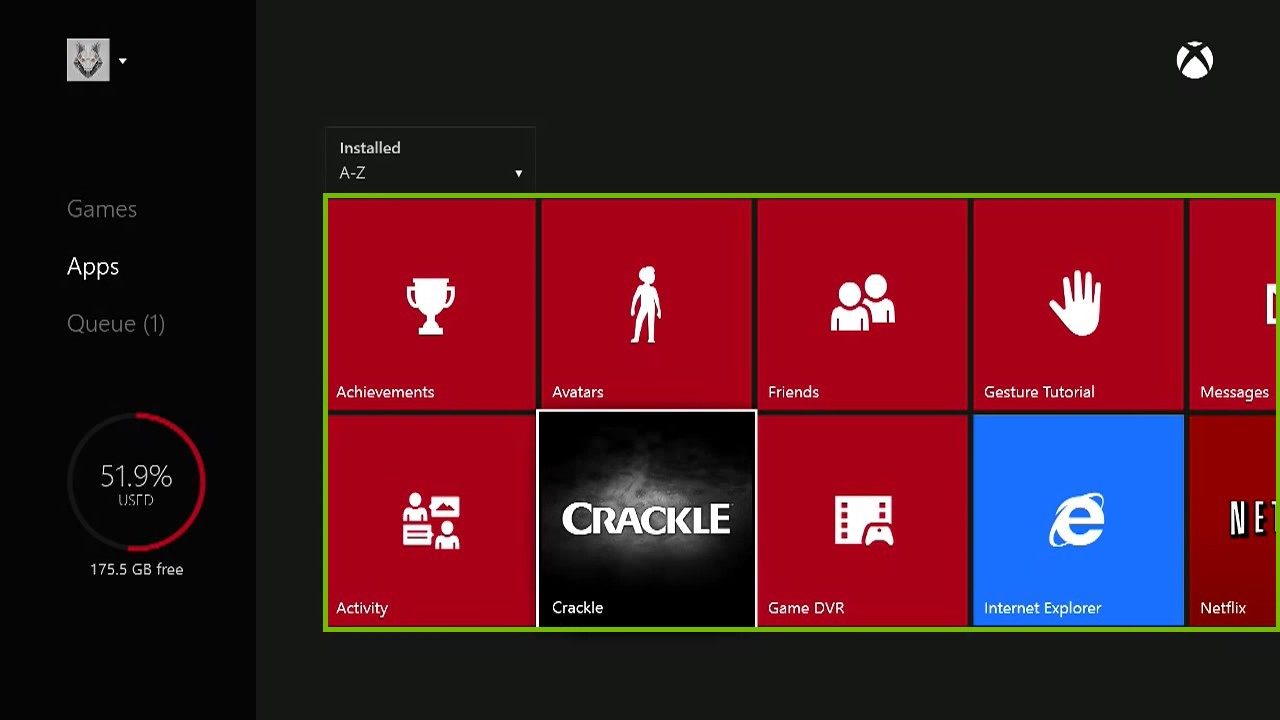
Task: Switch to the Games section
Action: [101, 208]
